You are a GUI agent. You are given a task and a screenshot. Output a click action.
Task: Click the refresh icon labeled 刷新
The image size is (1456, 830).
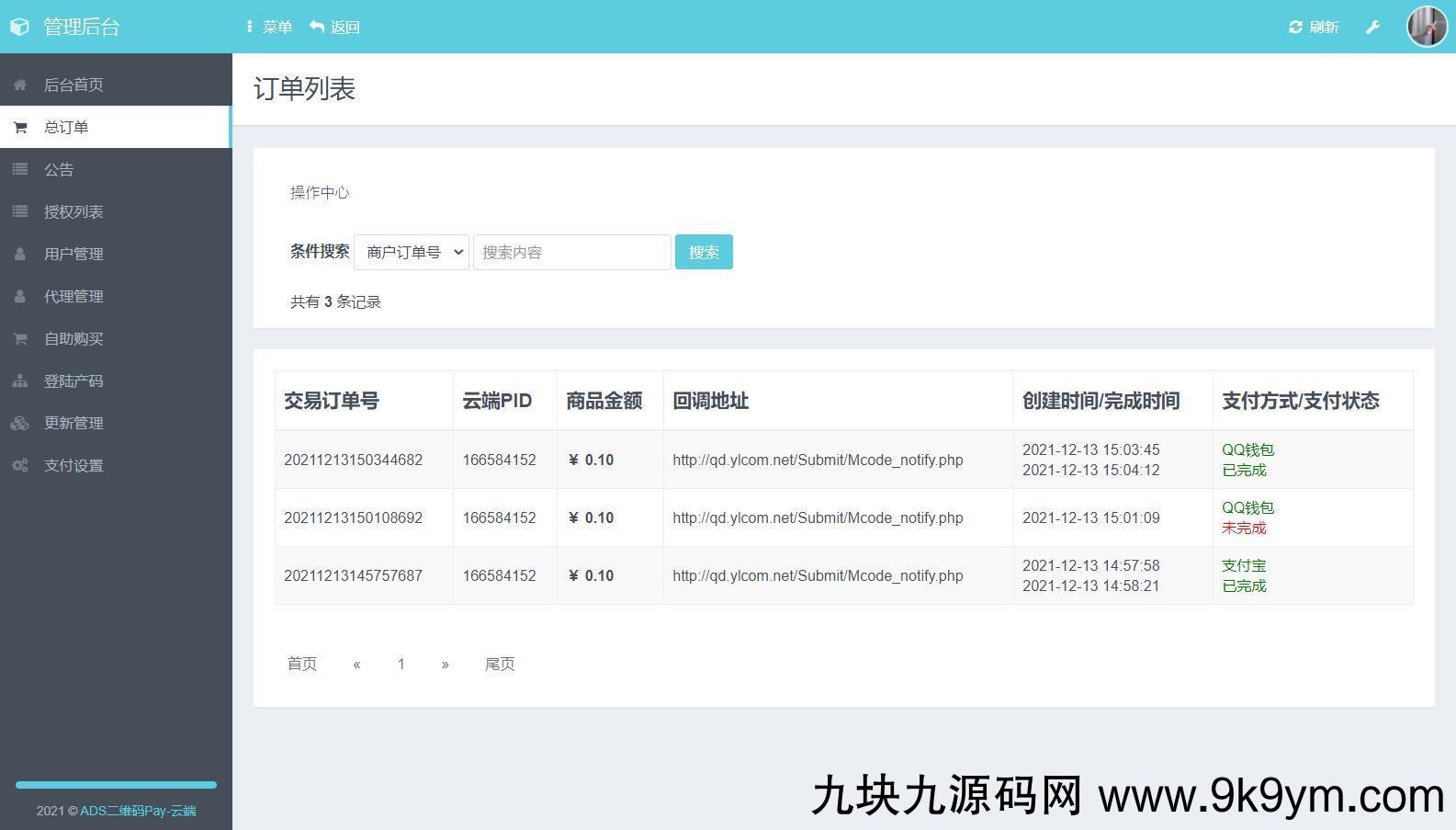(x=1296, y=28)
